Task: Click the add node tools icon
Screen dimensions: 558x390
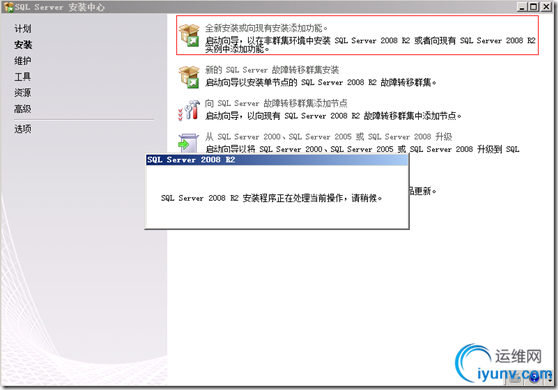Action: click(189, 110)
